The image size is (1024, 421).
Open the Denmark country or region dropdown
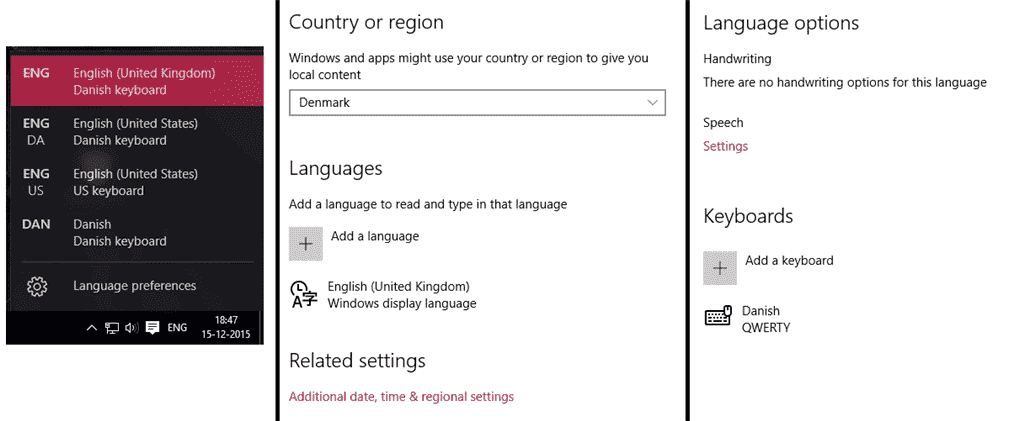tap(477, 102)
